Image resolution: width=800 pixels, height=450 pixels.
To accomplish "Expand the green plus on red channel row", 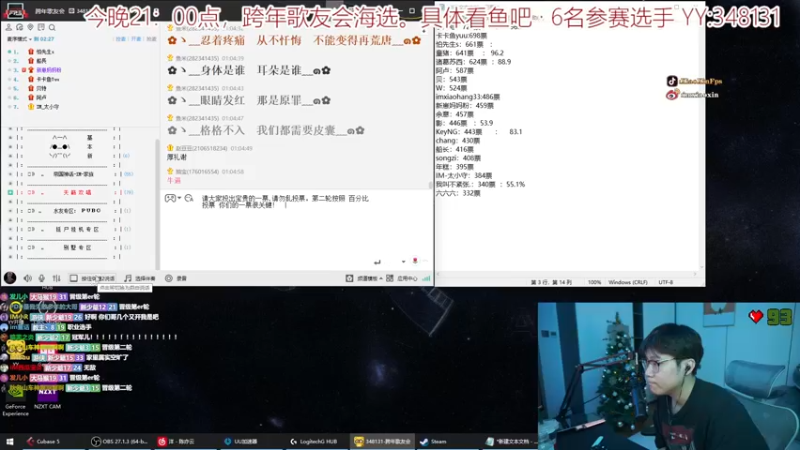I will tap(10, 192).
